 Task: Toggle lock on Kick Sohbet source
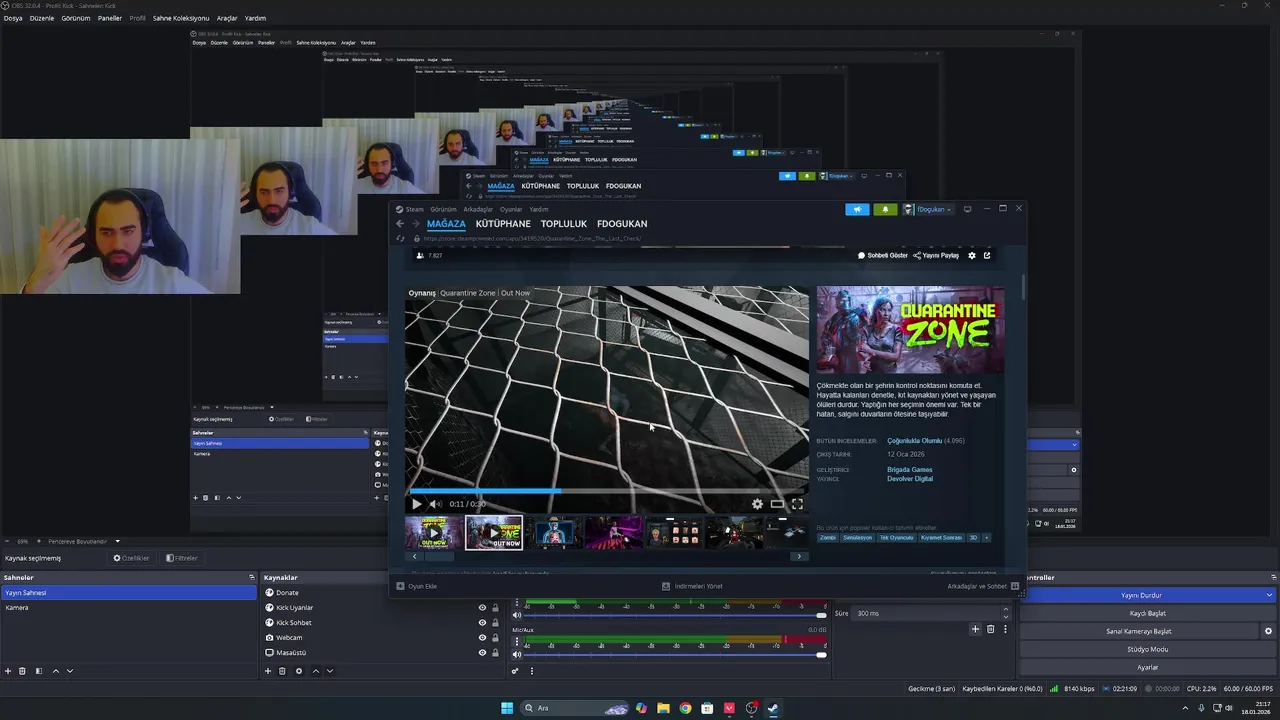(495, 622)
